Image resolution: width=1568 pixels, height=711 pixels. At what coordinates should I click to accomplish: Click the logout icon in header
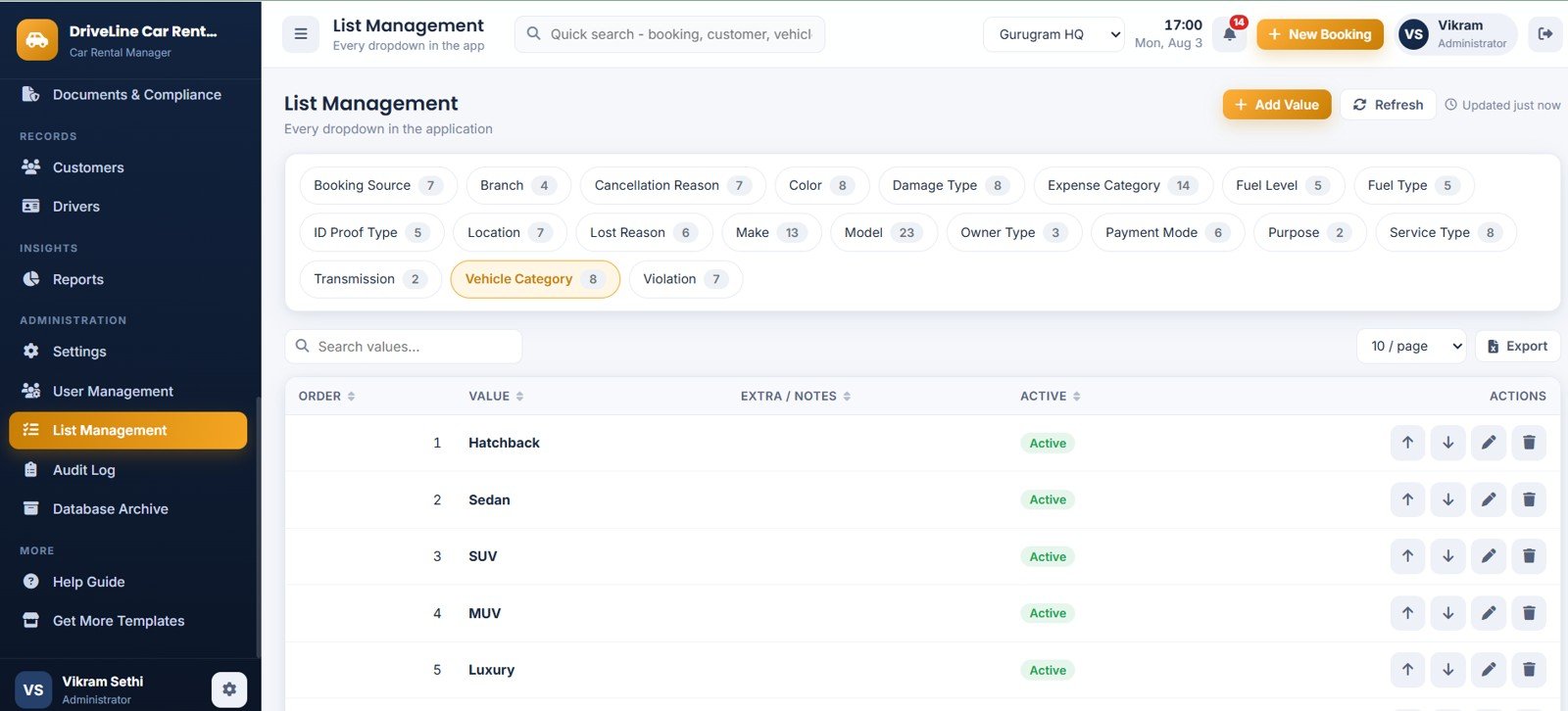click(1545, 34)
